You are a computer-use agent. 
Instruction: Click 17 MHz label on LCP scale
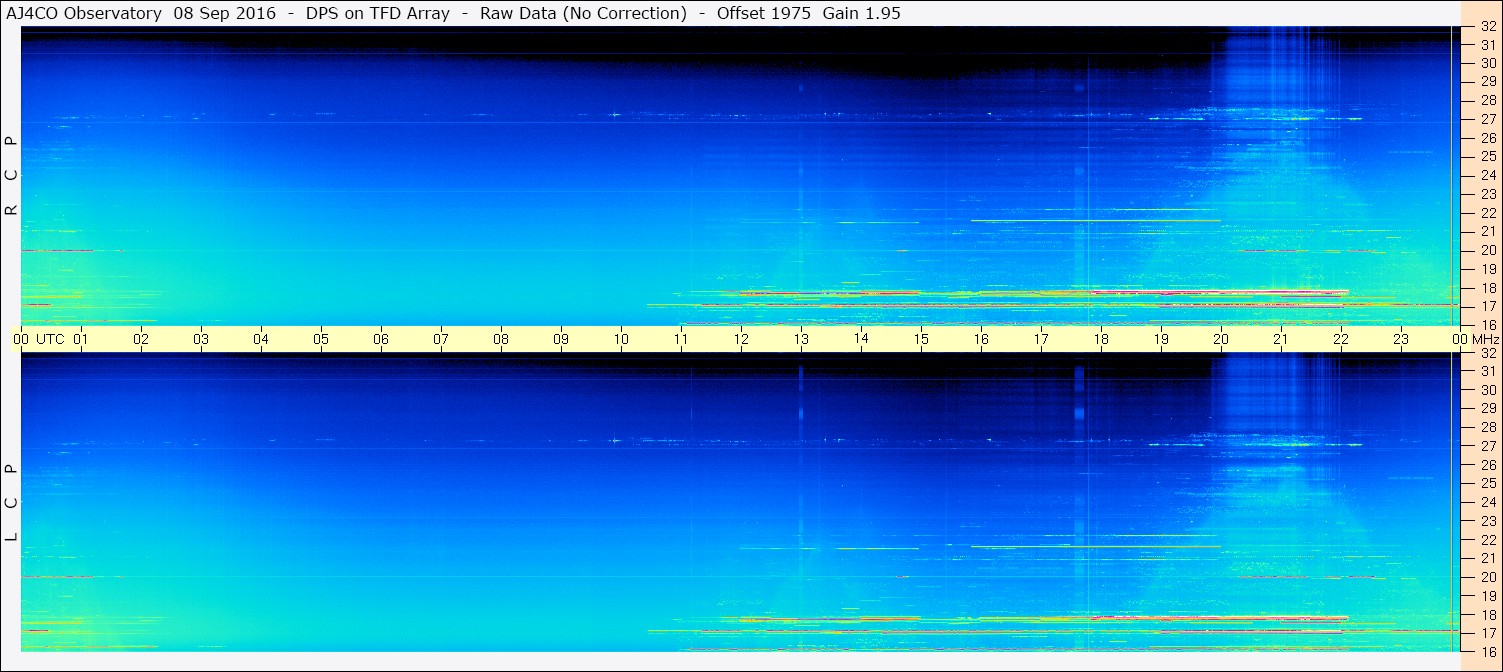click(1487, 633)
